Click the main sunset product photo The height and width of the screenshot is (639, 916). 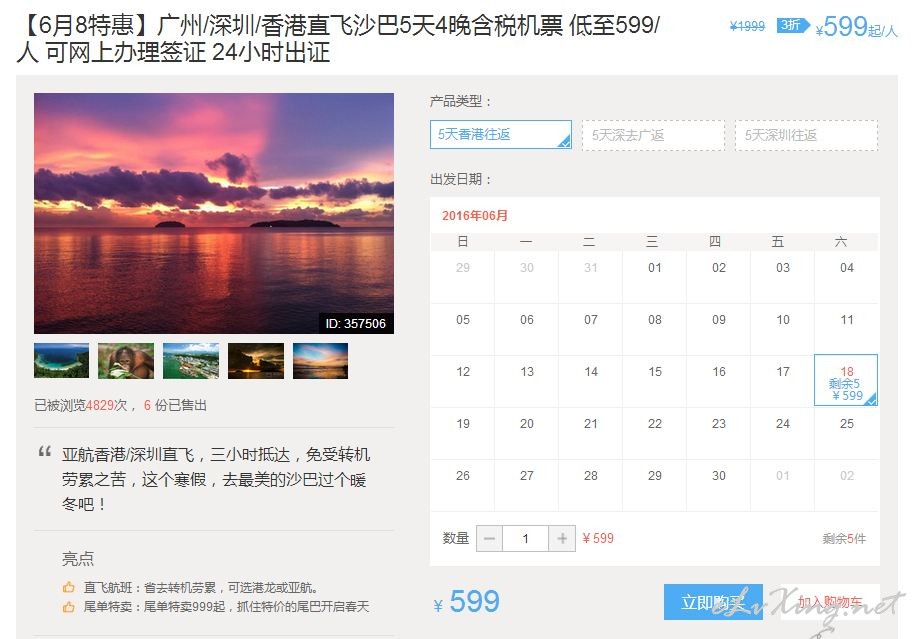coord(214,213)
